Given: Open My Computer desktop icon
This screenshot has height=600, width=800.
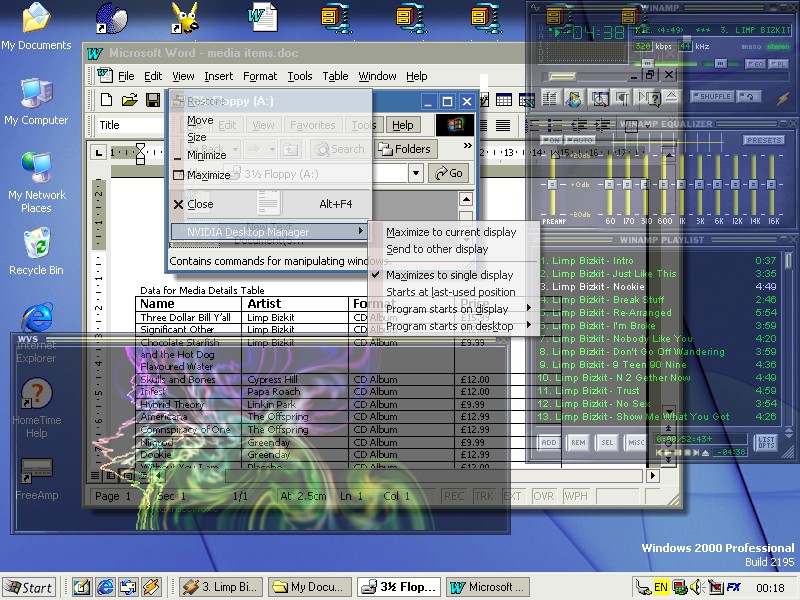Looking at the screenshot, I should coord(36,93).
